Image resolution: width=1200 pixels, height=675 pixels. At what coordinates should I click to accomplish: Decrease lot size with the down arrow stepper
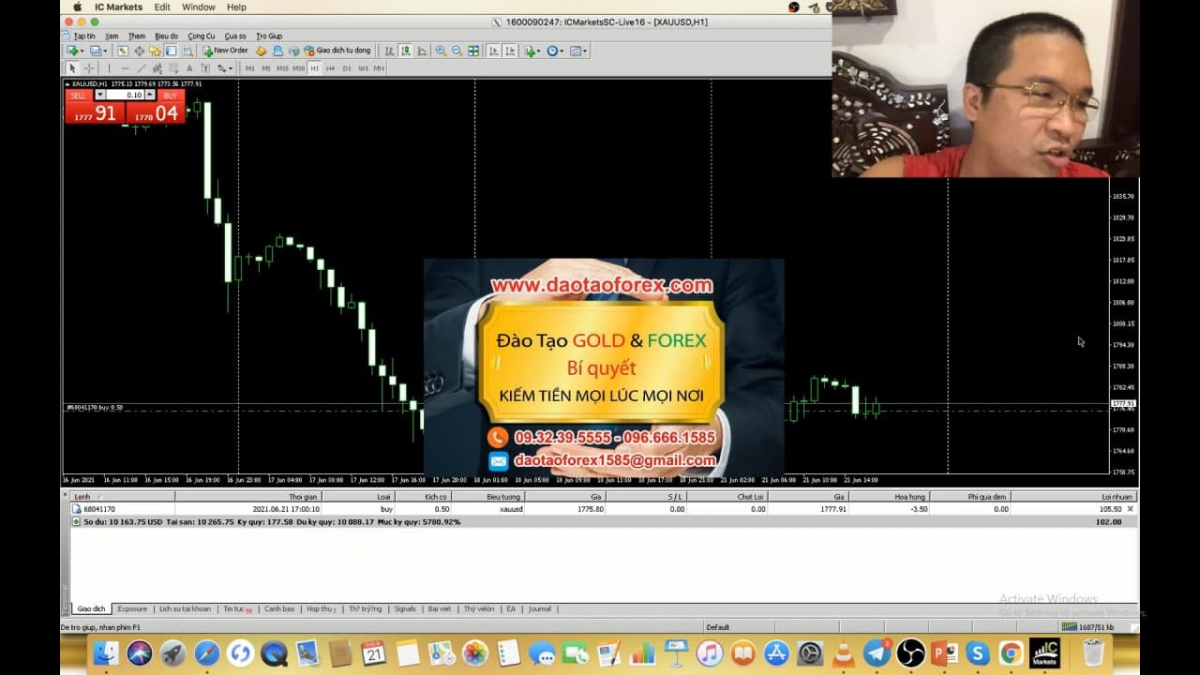(100, 95)
